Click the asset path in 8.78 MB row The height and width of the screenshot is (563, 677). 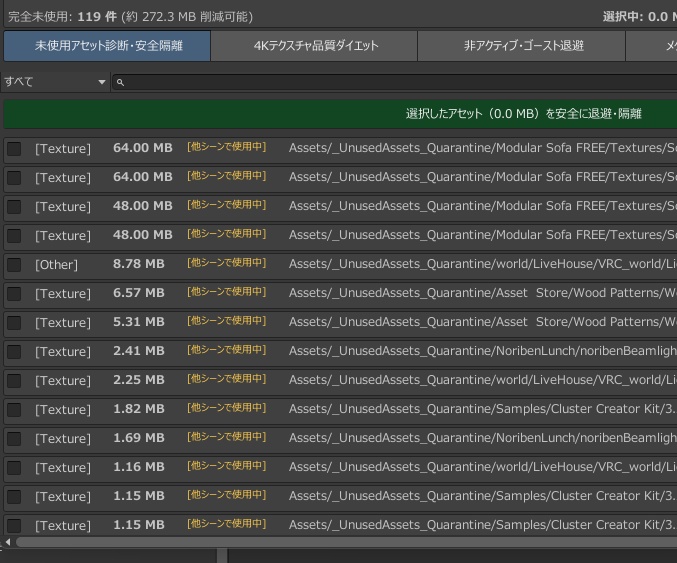[483, 264]
